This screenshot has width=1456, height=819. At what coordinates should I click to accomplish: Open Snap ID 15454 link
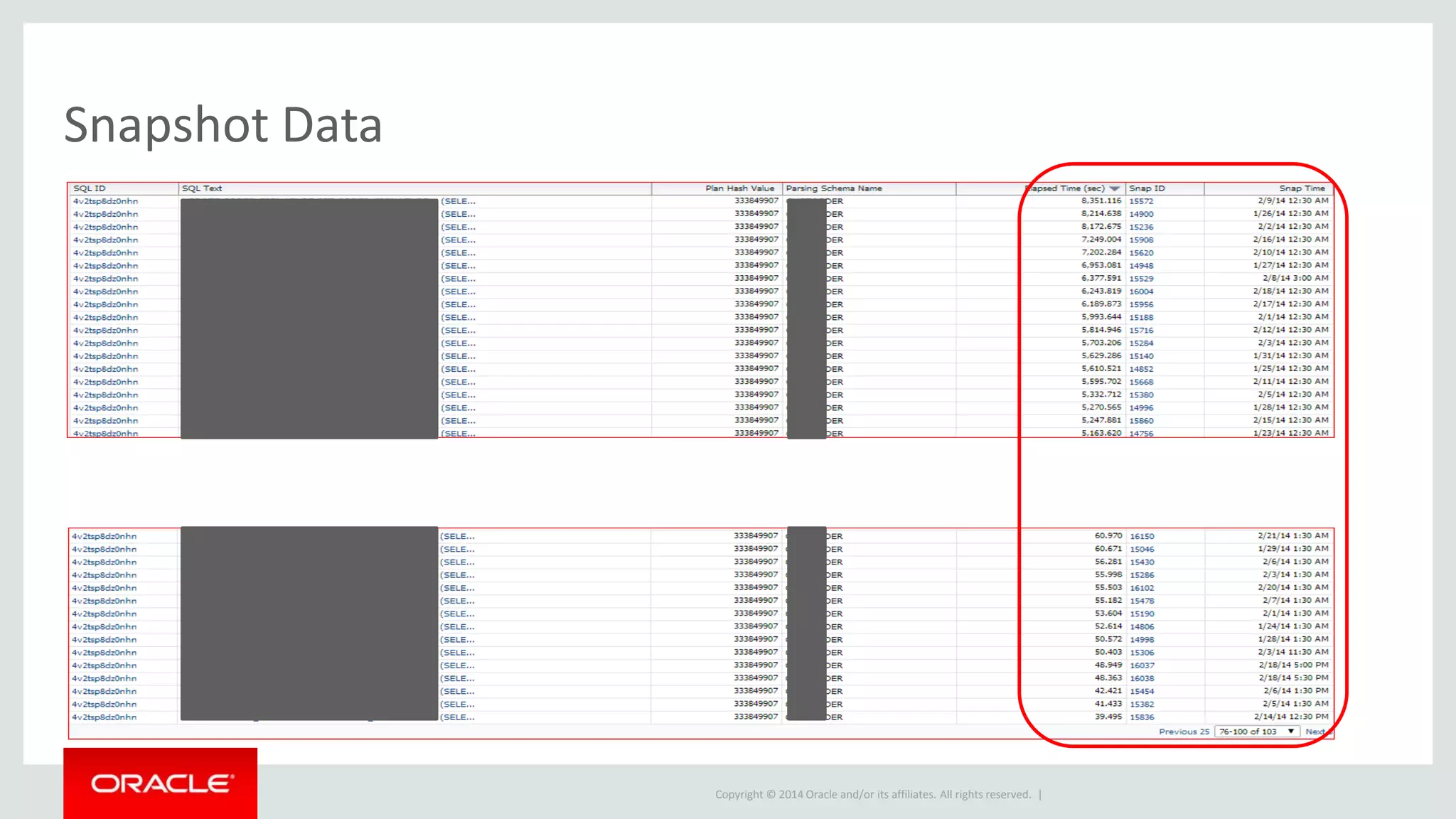click(1142, 692)
